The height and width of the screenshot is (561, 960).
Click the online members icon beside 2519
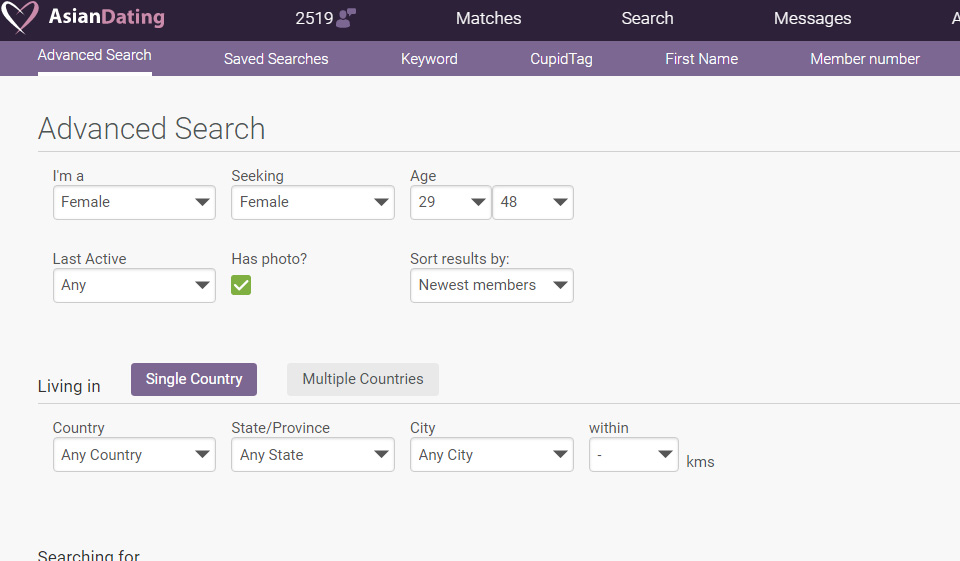pyautogui.click(x=346, y=18)
